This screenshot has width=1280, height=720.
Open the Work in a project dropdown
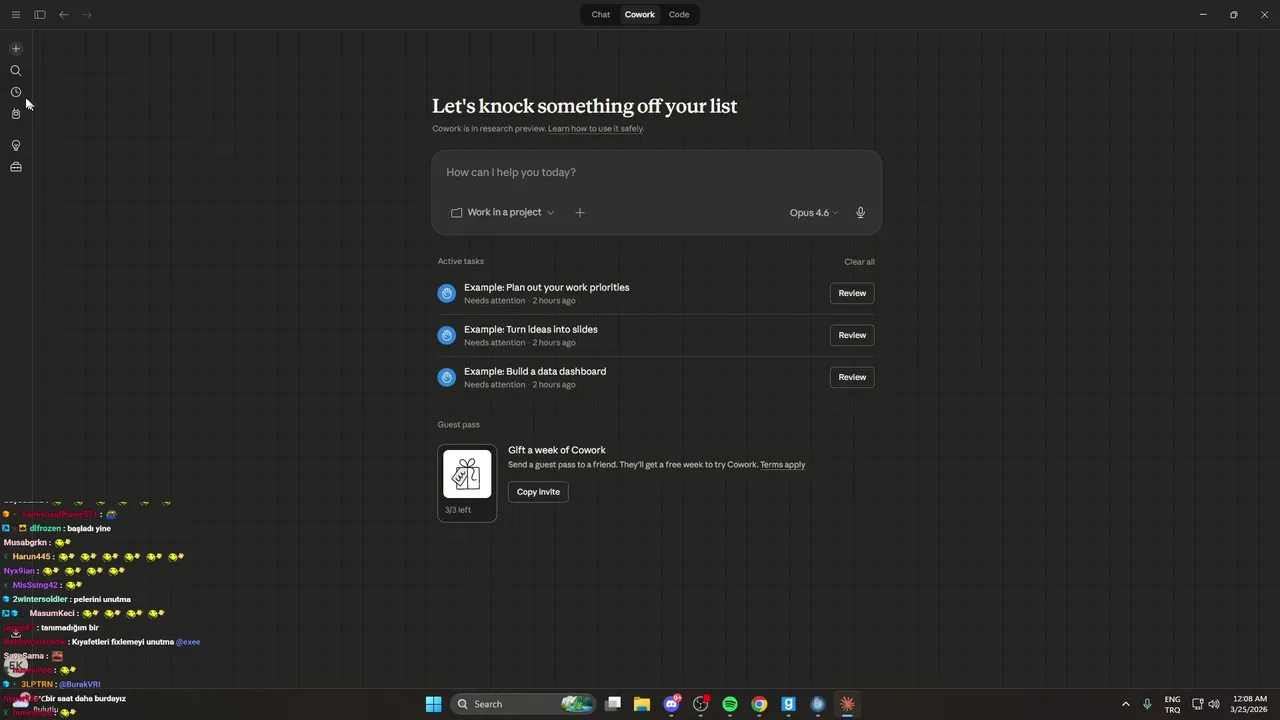coord(502,213)
